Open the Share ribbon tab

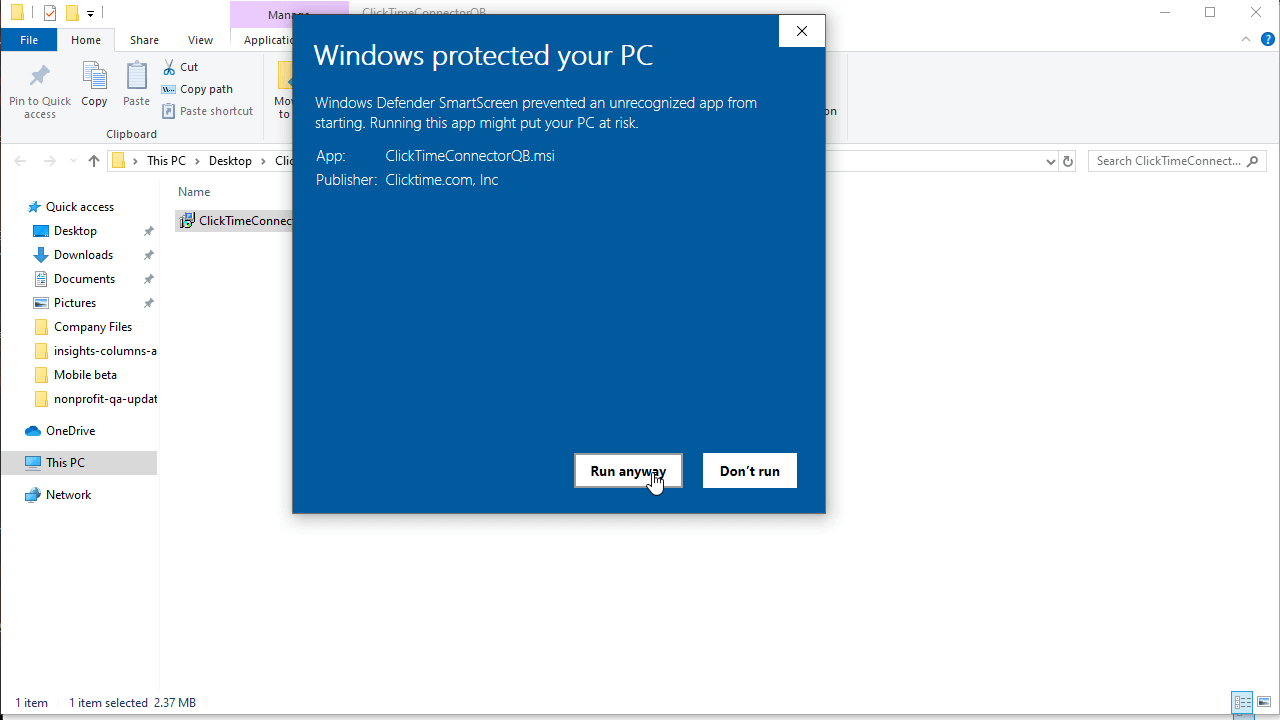pos(144,40)
